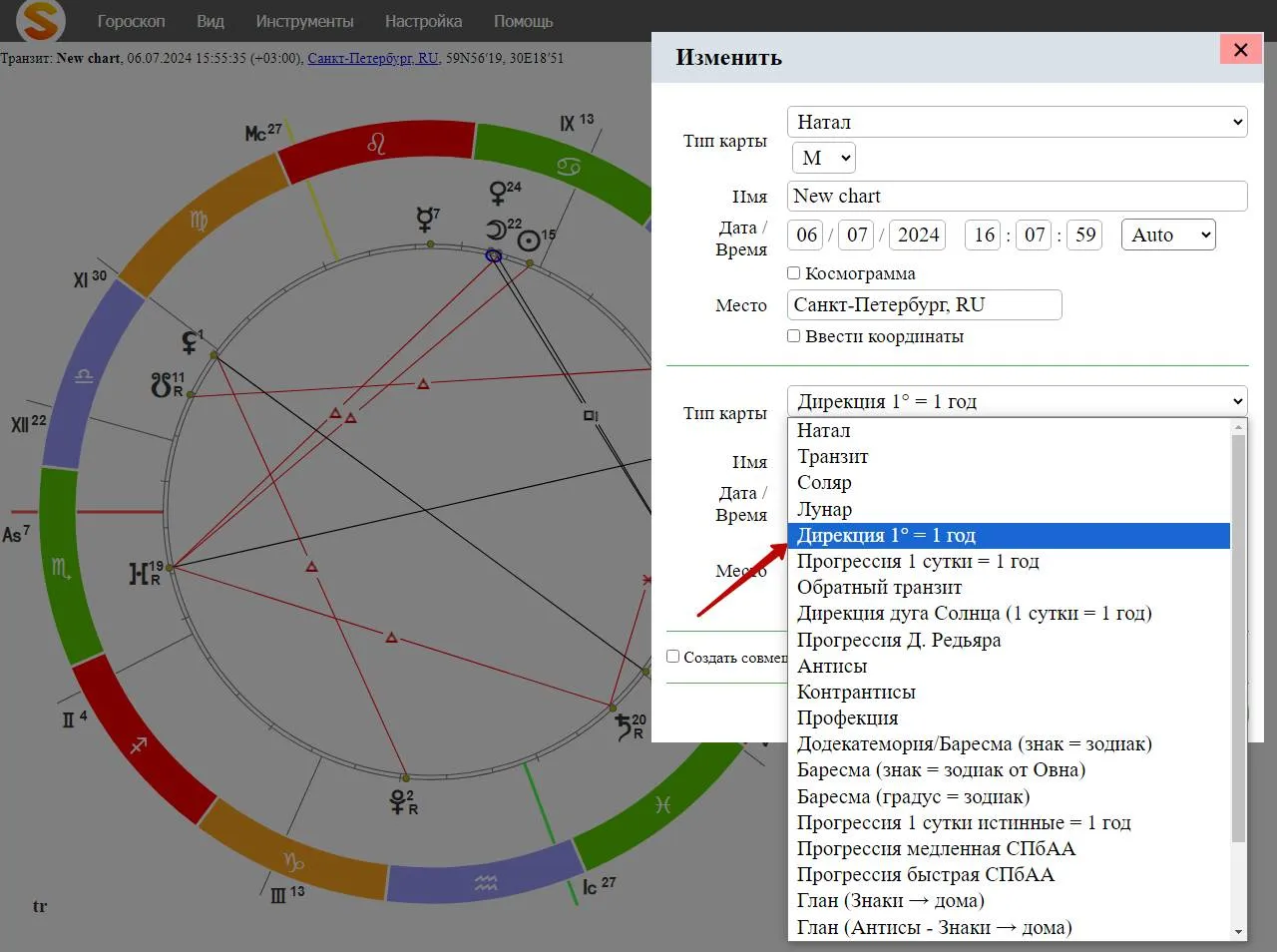The width and height of the screenshot is (1277, 952).
Task: Click the Saturn glyph on the chart
Action: [626, 725]
